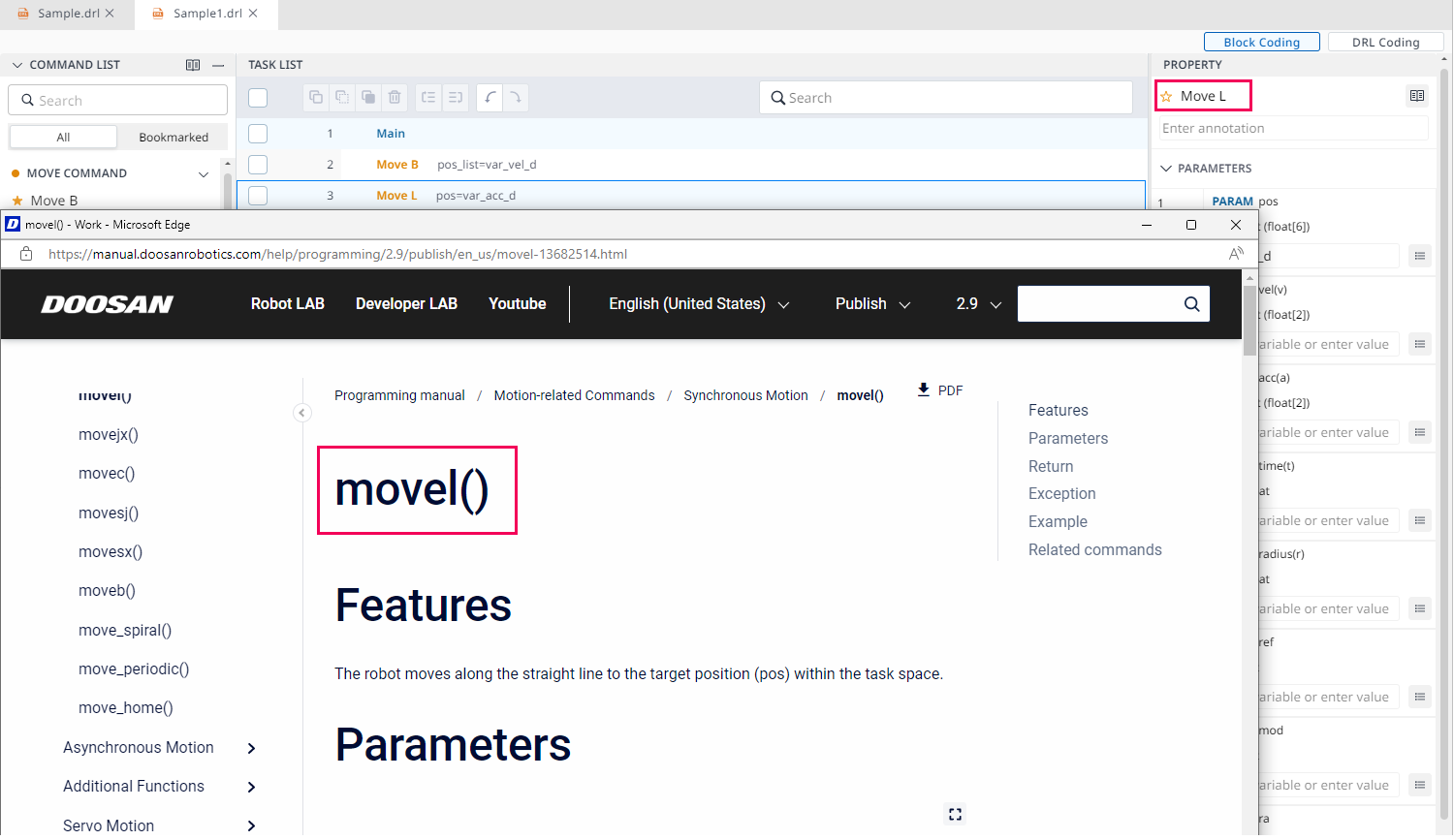Open movejx() in manual sidebar
Viewport: 1454px width, 840px height.
[x=109, y=435]
